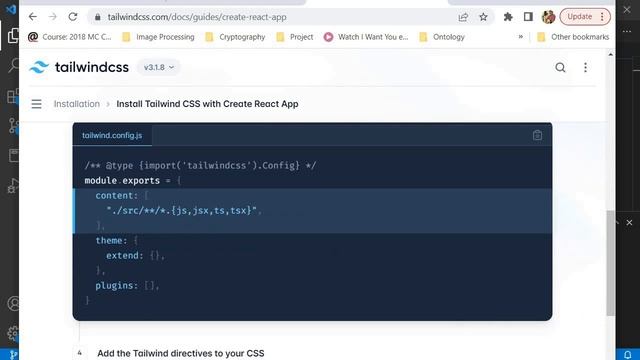
Task: Open Other bookmarks folder
Action: 573,37
